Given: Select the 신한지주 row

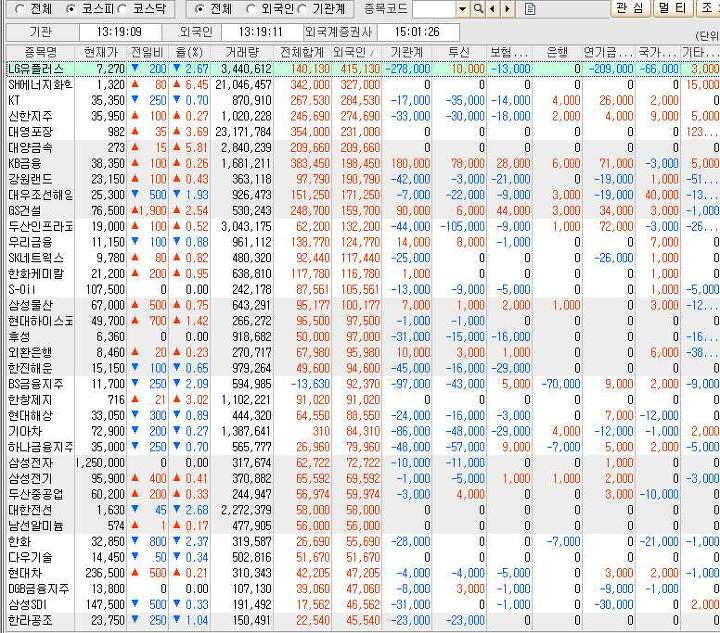Looking at the screenshot, I should pos(363,116).
